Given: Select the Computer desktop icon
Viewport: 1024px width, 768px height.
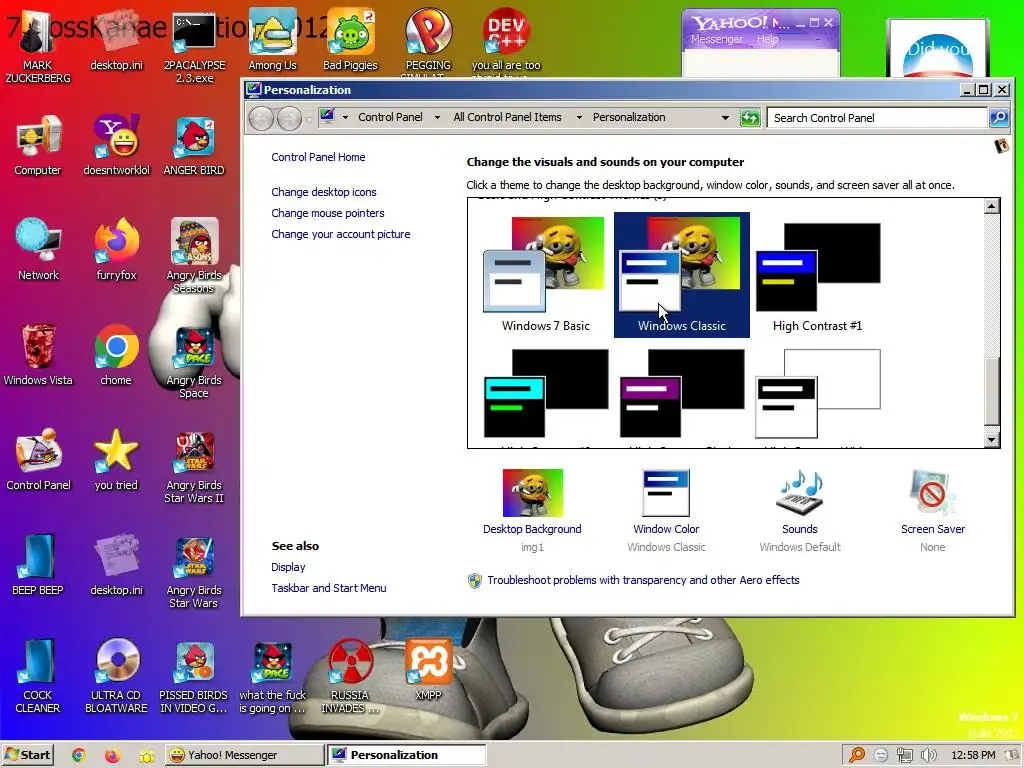Looking at the screenshot, I should 38,146.
